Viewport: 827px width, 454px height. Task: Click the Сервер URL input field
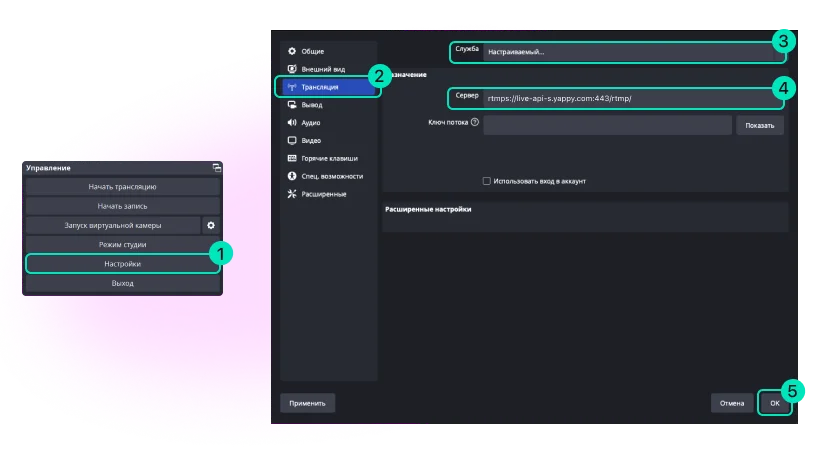click(x=630, y=99)
